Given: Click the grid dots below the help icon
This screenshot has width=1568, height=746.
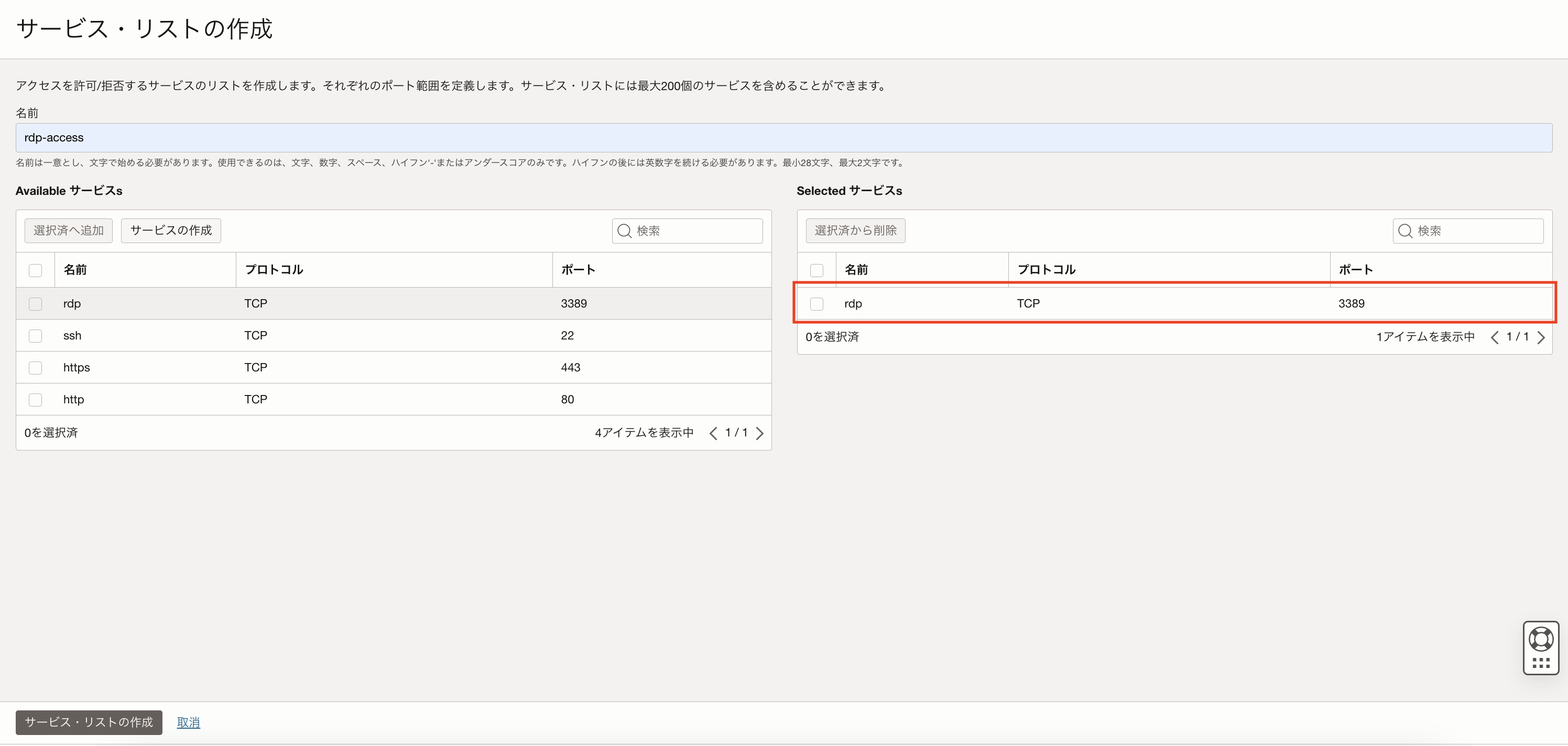Looking at the screenshot, I should pos(1541,663).
